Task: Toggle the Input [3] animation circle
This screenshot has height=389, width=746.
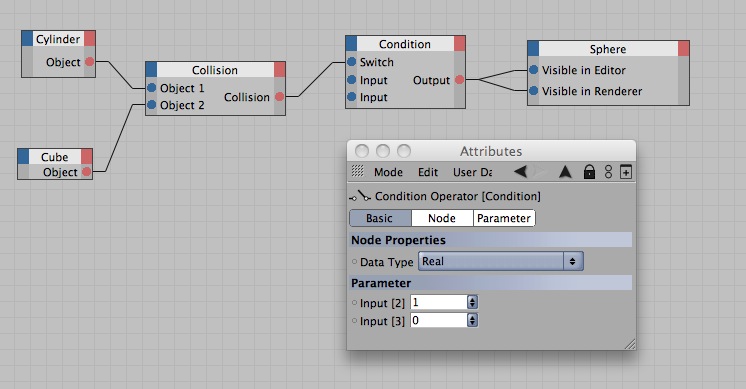Action: point(354,321)
